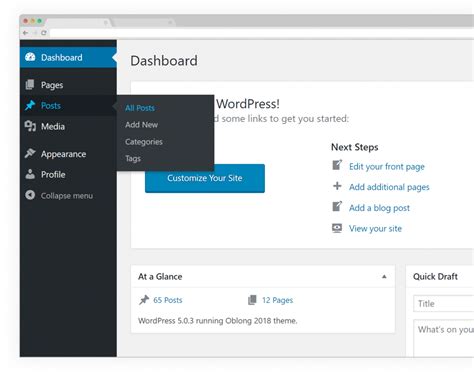Click the plus icon beside Add additional pages

pyautogui.click(x=337, y=186)
